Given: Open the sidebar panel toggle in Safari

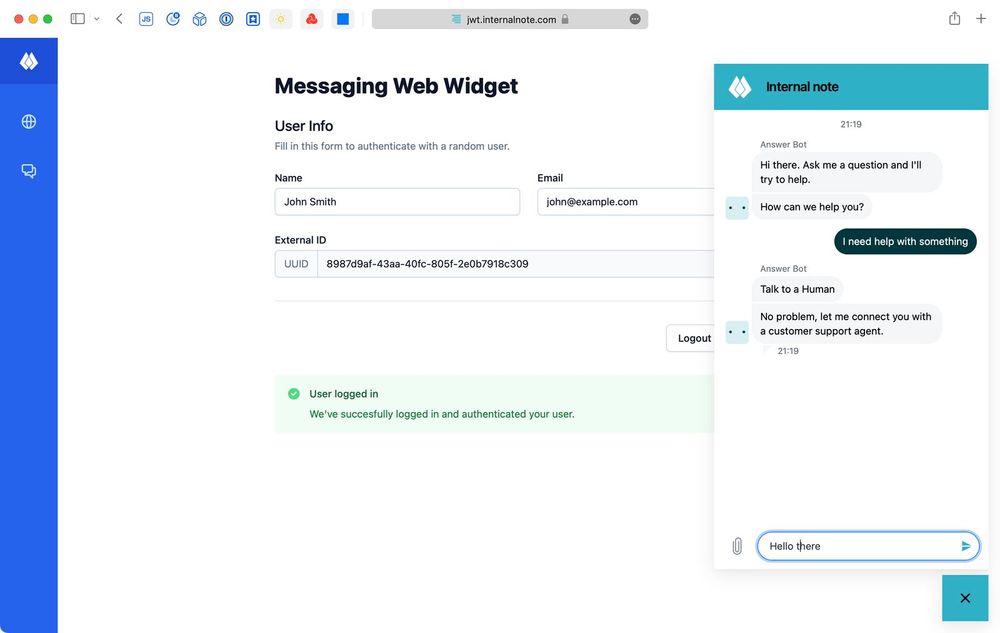Looking at the screenshot, I should click(76, 17).
